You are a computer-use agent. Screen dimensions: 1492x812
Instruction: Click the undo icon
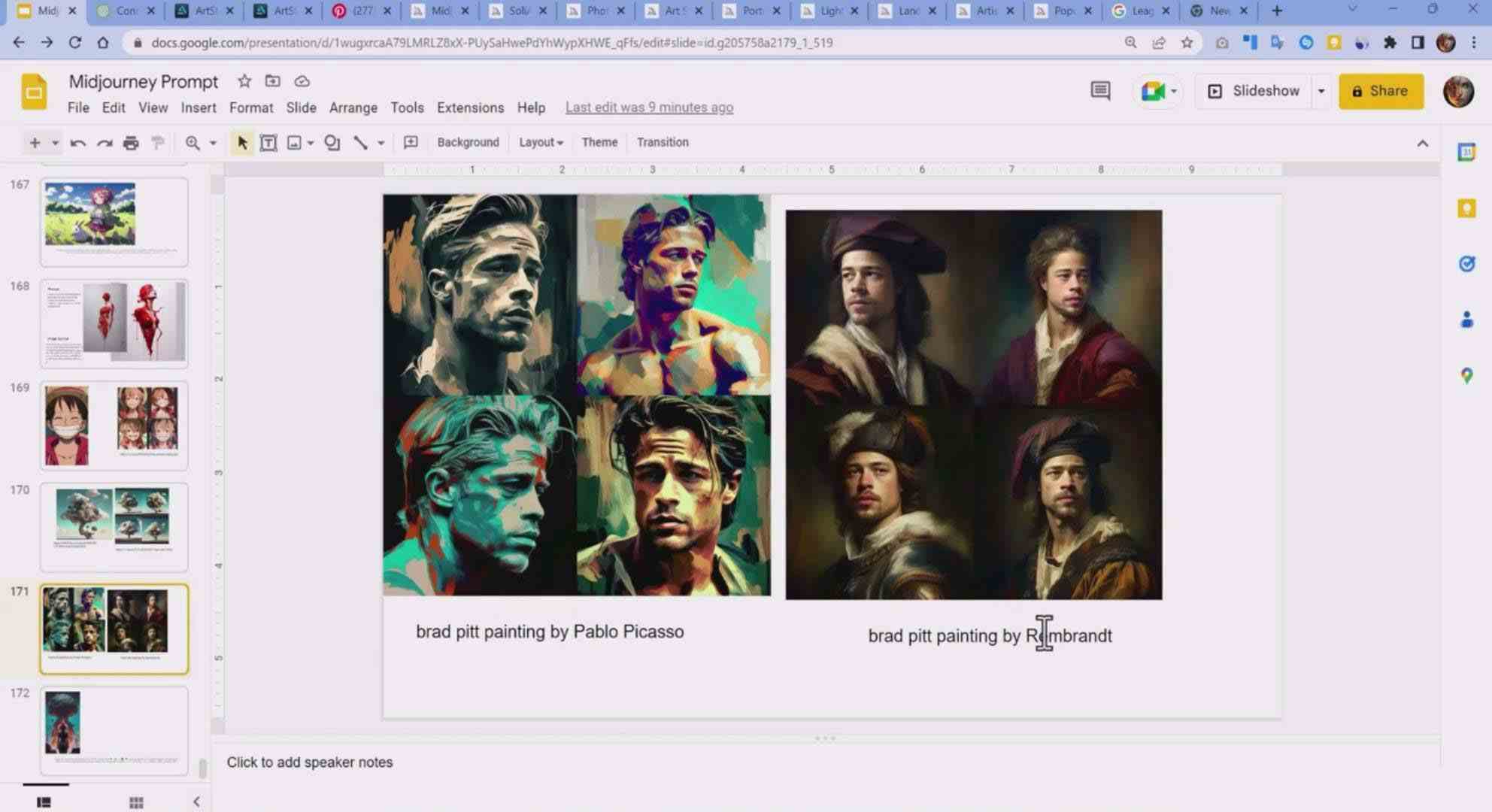77,142
